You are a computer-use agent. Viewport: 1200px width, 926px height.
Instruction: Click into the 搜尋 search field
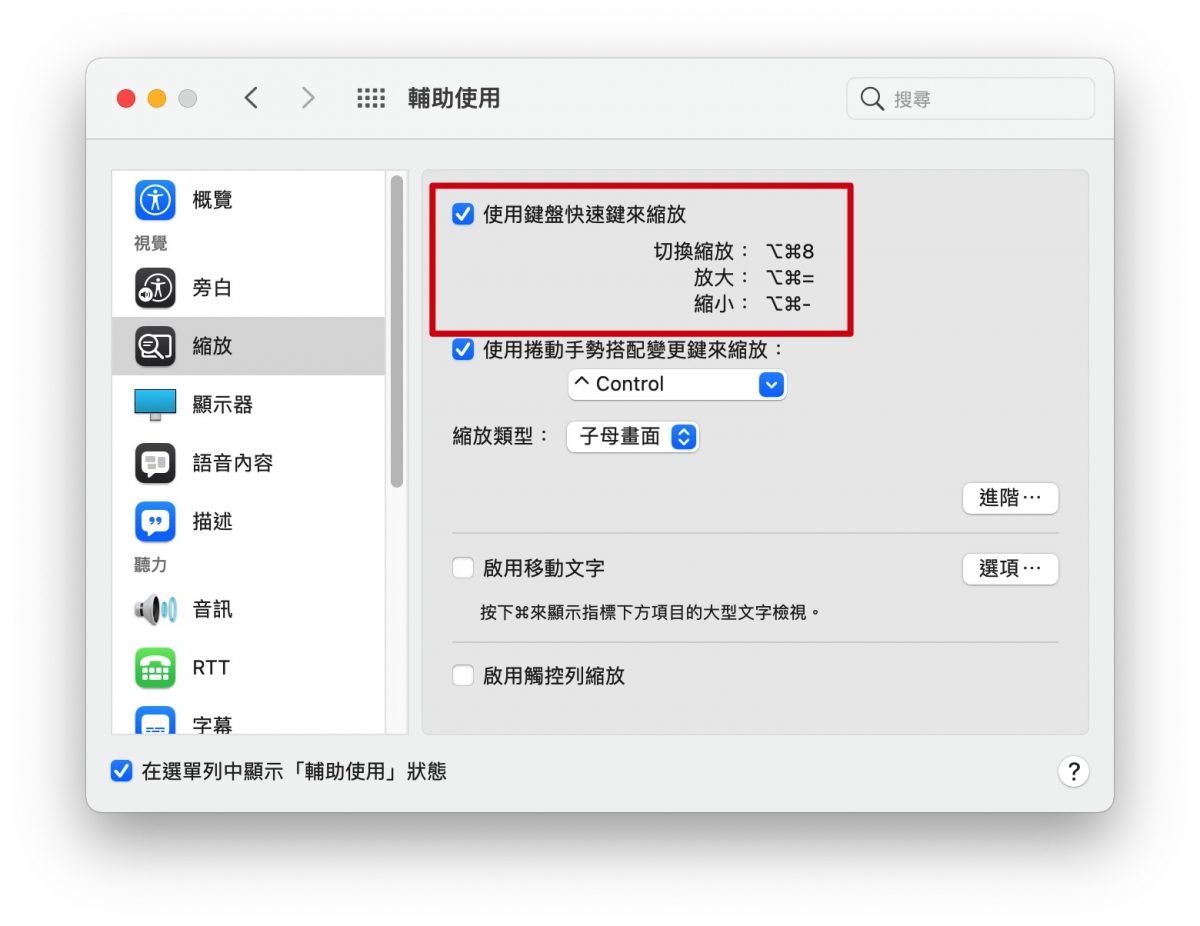coord(971,99)
